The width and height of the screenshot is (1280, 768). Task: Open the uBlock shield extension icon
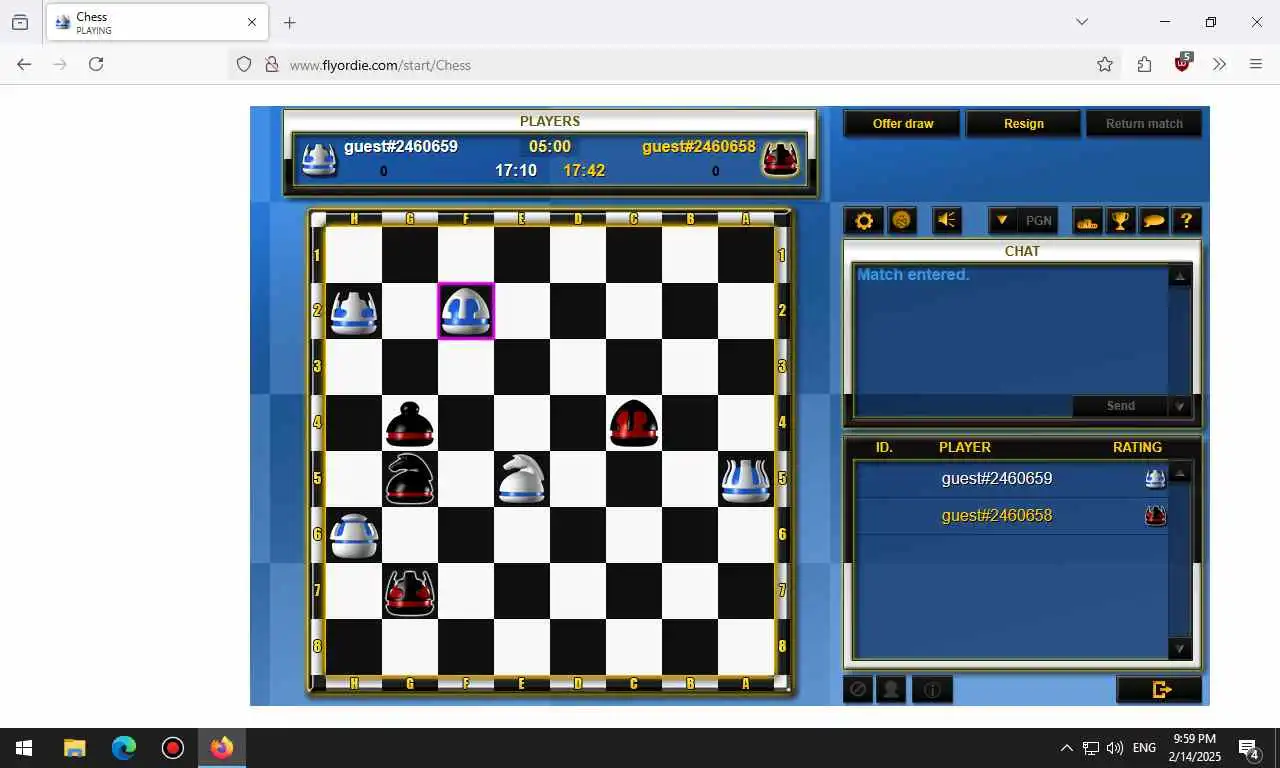[x=1183, y=63]
